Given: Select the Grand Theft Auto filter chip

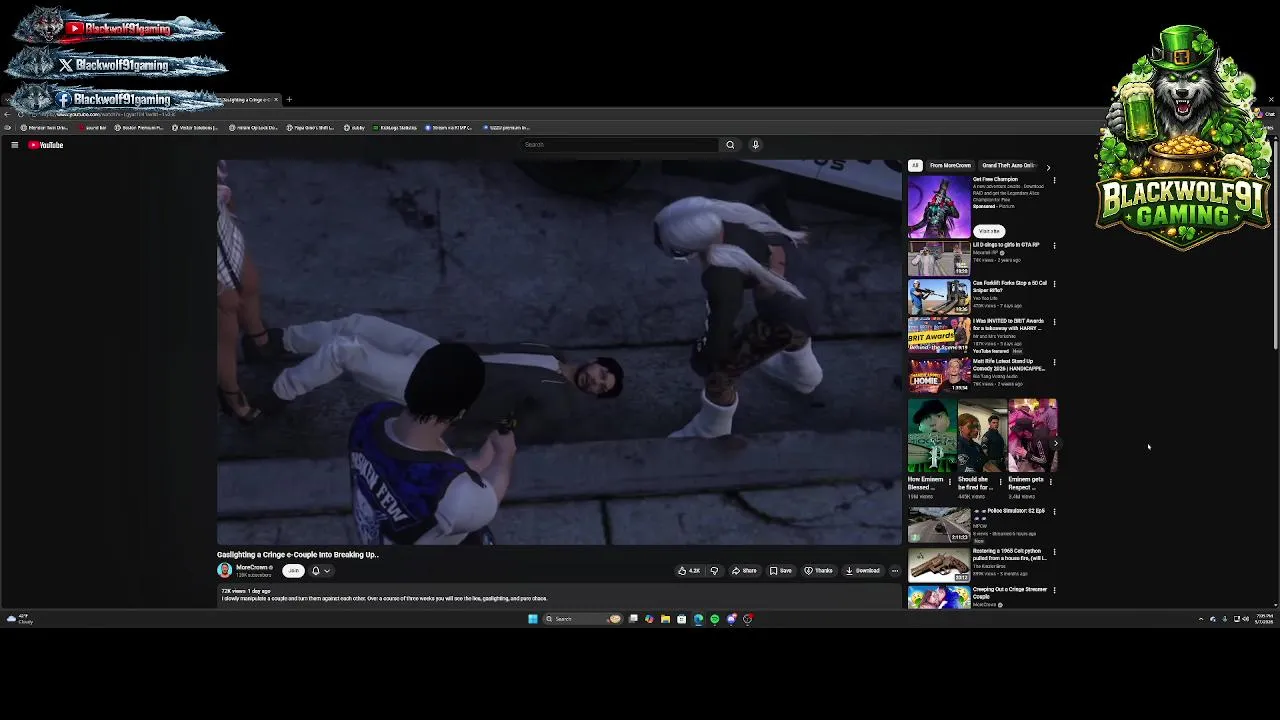Looking at the screenshot, I should point(1008,166).
